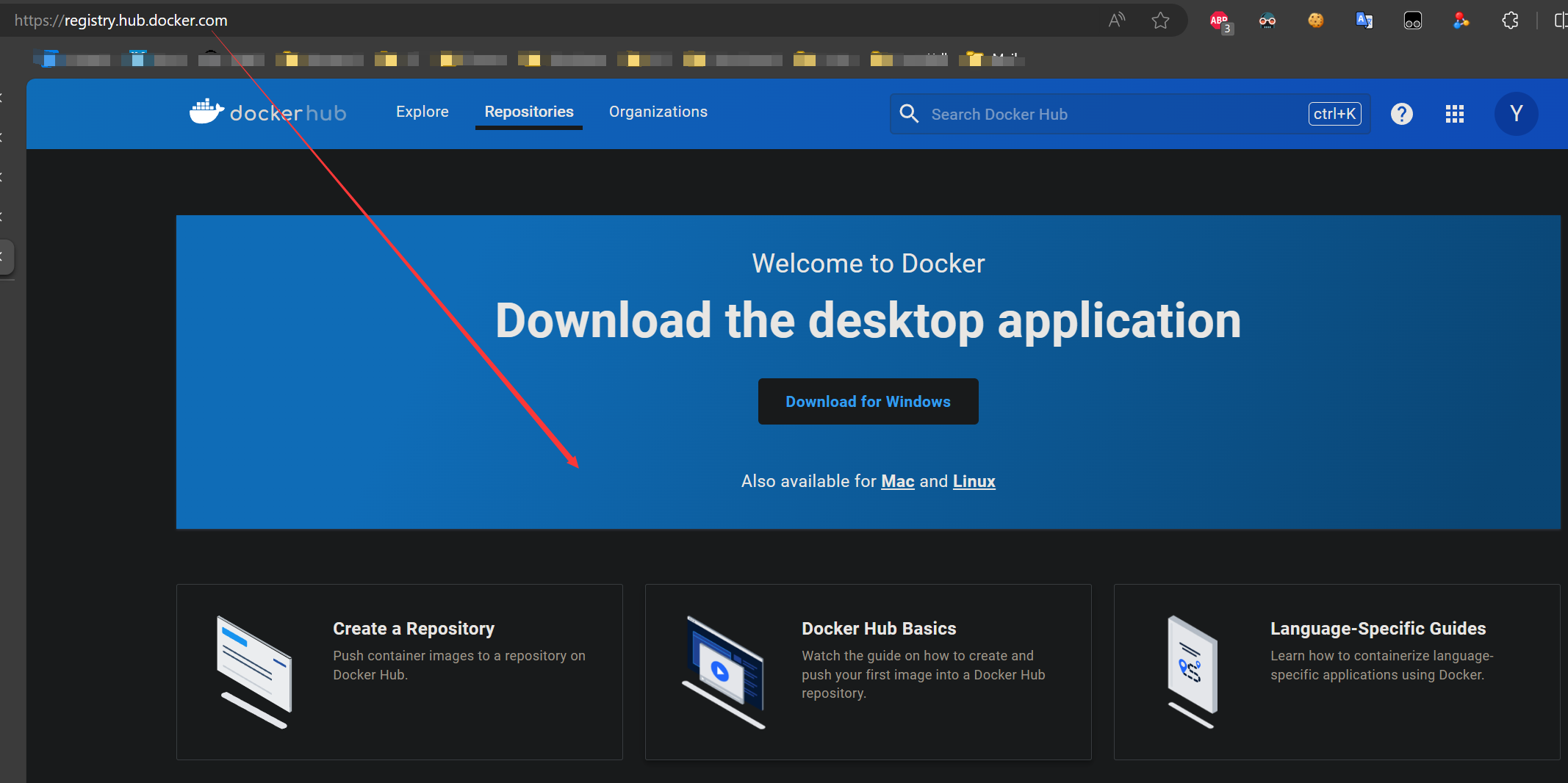Click the "Welcome to Docker" text
Viewport: 1568px width, 783px height.
(868, 264)
